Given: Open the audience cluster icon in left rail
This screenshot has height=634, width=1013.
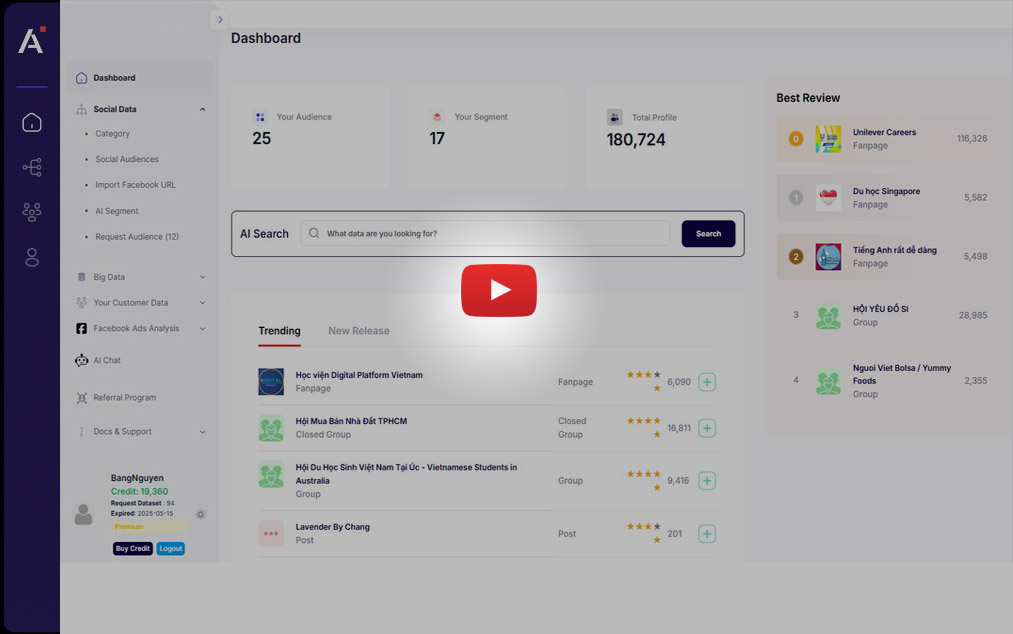Looking at the screenshot, I should click(32, 212).
